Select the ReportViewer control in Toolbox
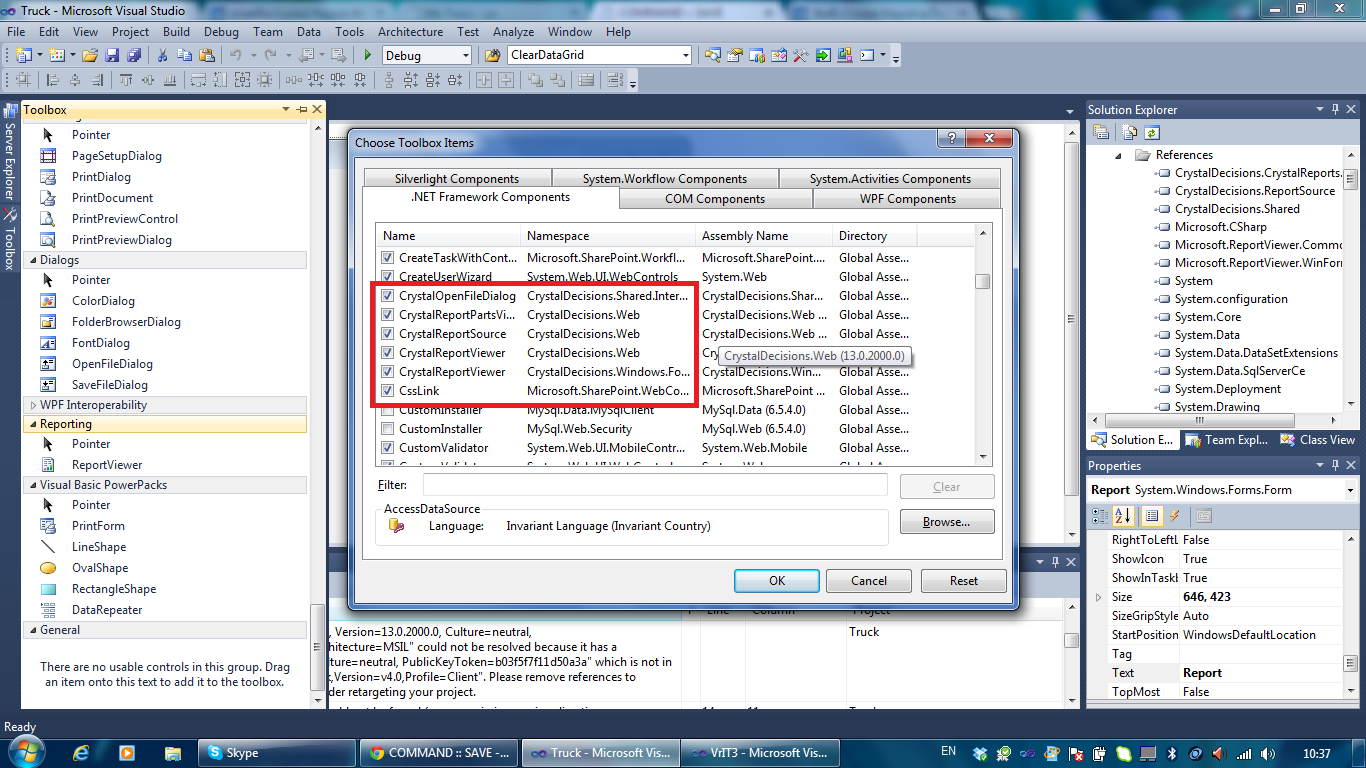 (x=107, y=465)
